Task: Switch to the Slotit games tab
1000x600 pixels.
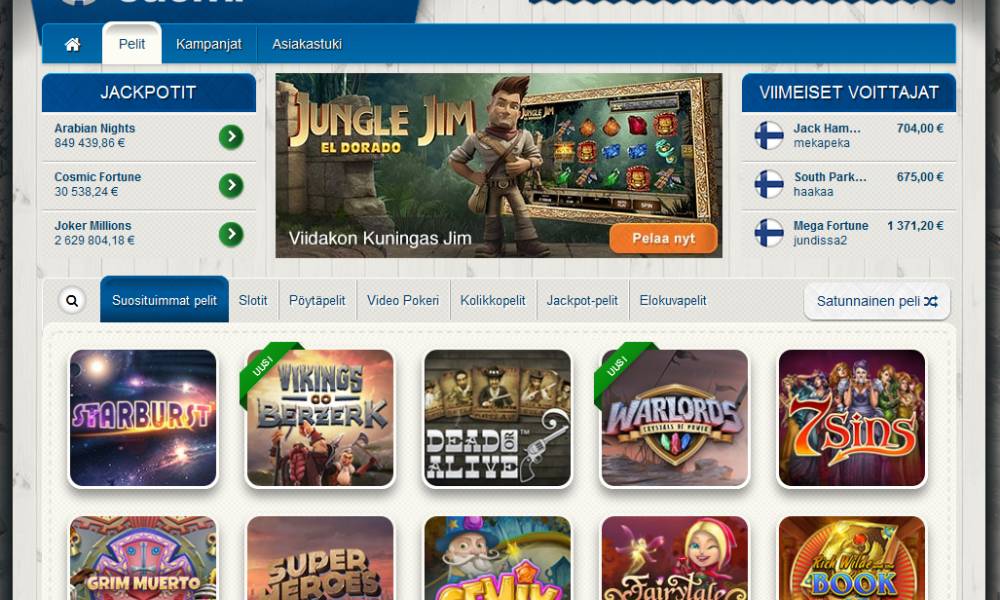Action: pyautogui.click(x=253, y=300)
